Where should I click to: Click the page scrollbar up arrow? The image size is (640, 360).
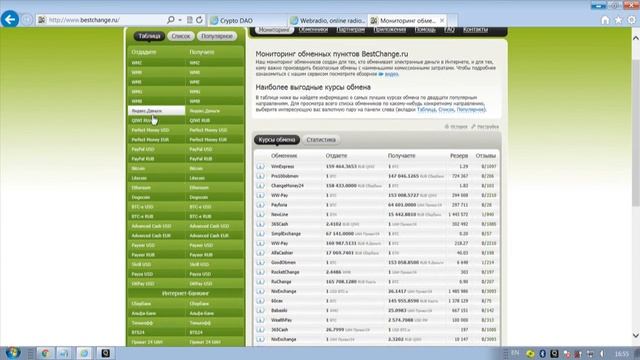tap(636, 38)
